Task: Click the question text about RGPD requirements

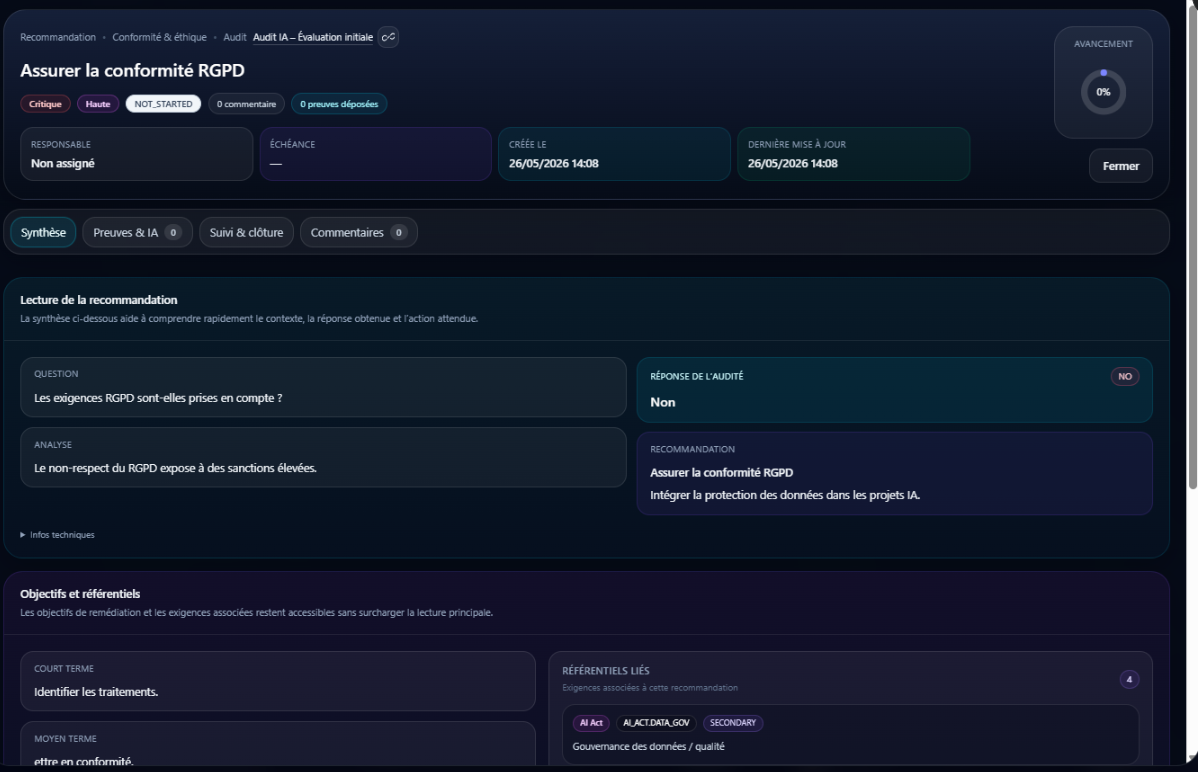Action: click(x=158, y=398)
